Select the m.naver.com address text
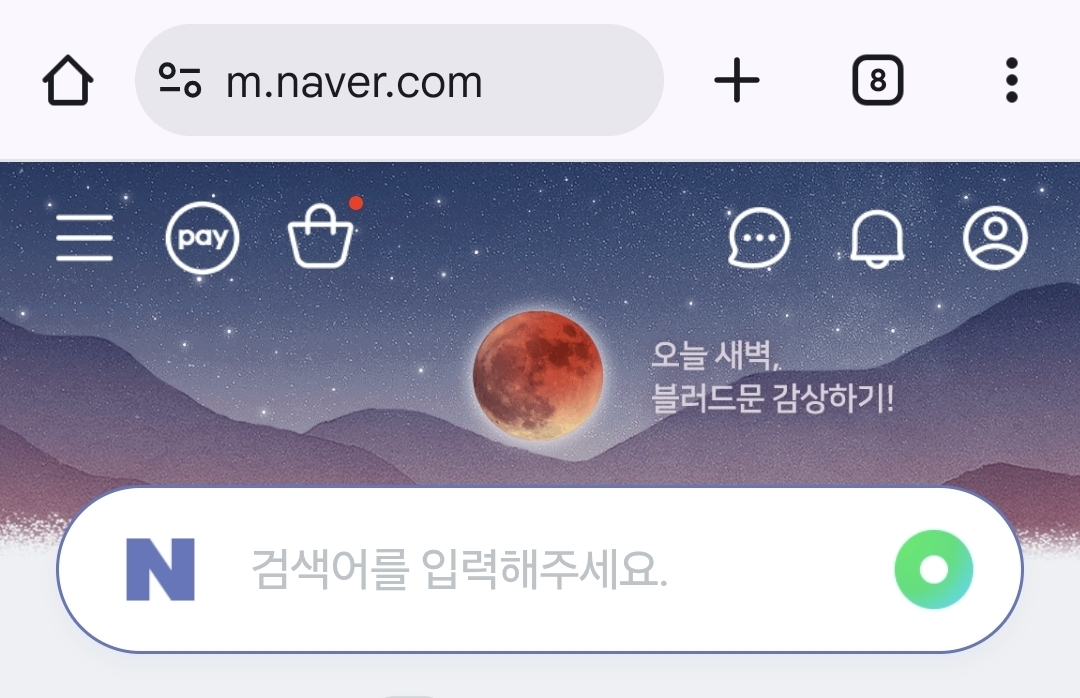Image resolution: width=1080 pixels, height=698 pixels. [354, 82]
